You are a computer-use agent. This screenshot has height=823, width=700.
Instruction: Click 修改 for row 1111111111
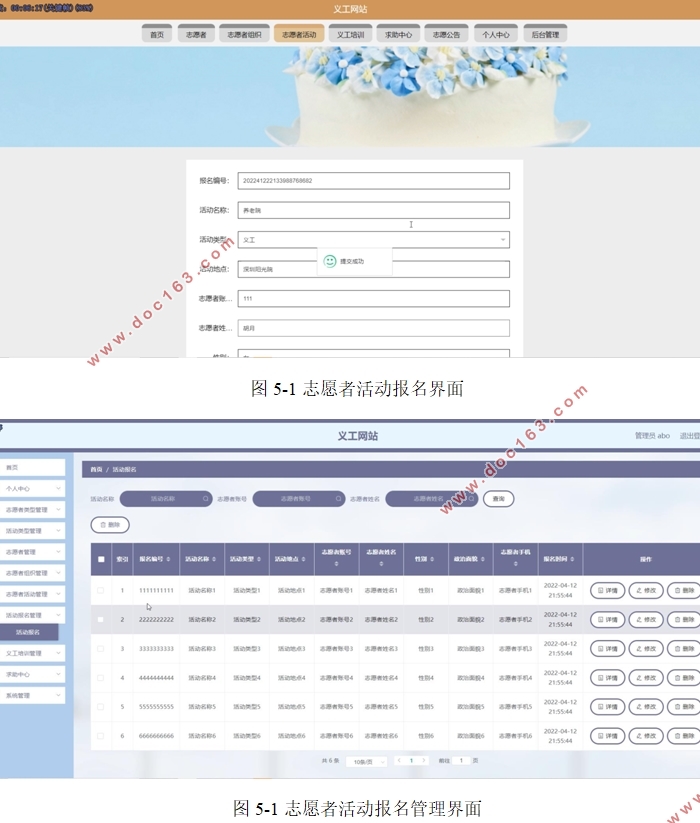[x=646, y=590]
